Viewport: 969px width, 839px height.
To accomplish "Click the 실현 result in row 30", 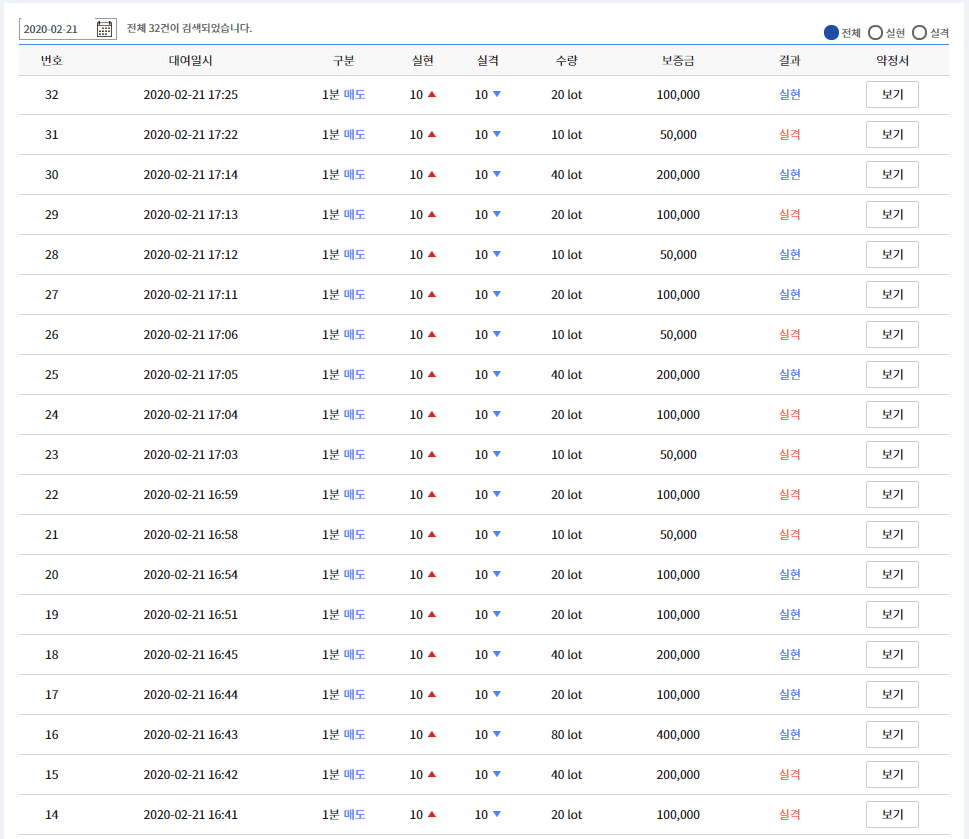I will pos(790,175).
